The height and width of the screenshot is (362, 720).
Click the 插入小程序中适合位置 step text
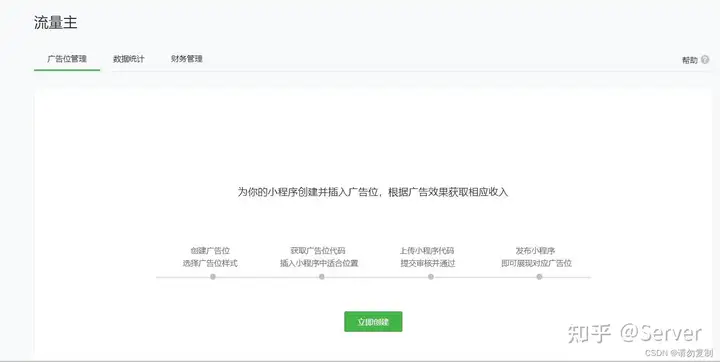319,263
